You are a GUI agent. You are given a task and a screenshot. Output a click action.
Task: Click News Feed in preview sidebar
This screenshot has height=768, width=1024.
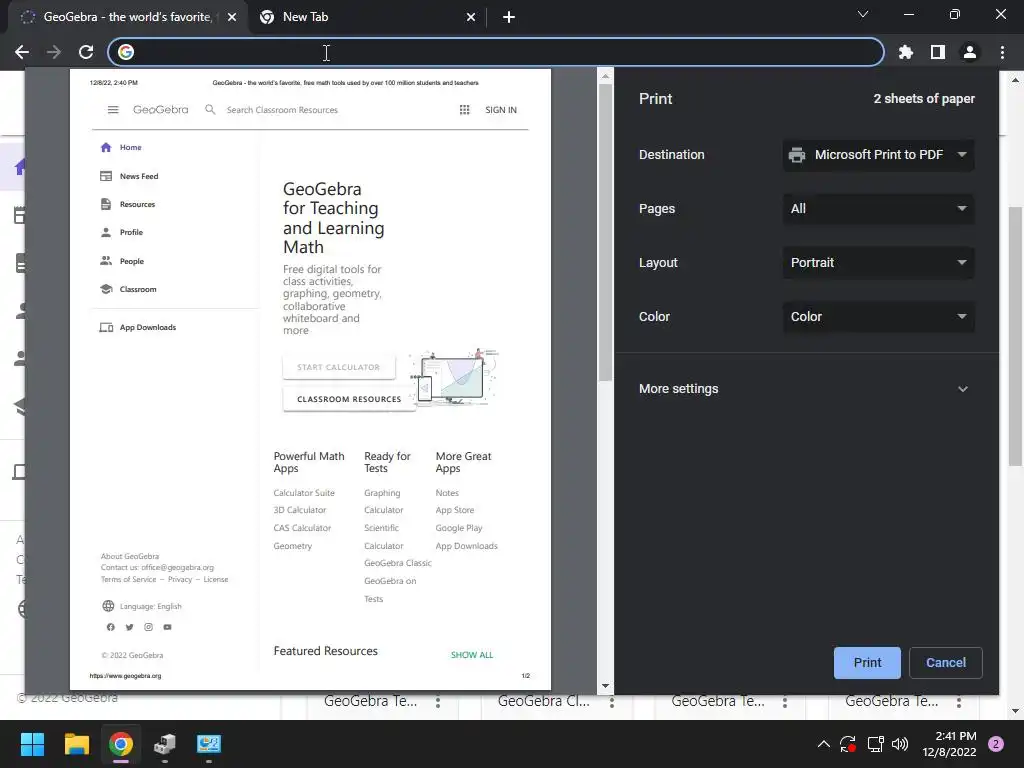pos(129,176)
